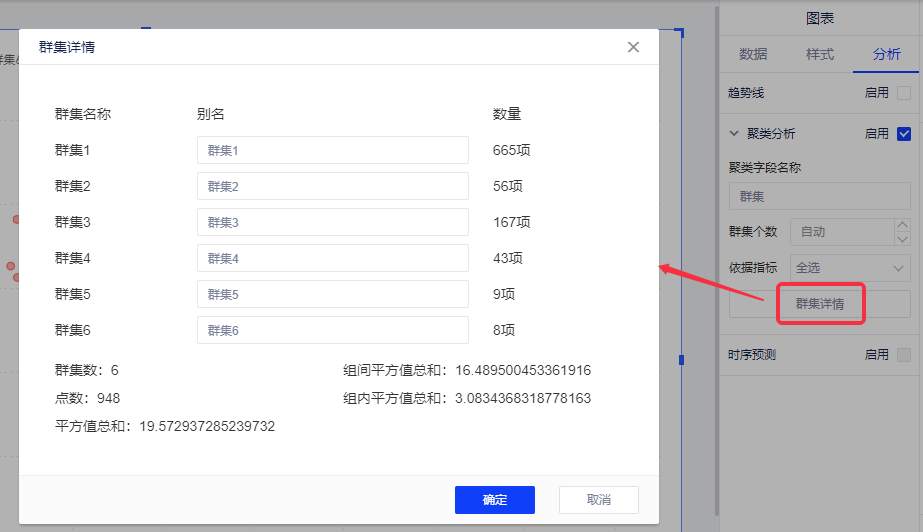This screenshot has width=923, height=532.
Task: Uncheck the 聚类分析 启用 checkbox
Action: 904,134
